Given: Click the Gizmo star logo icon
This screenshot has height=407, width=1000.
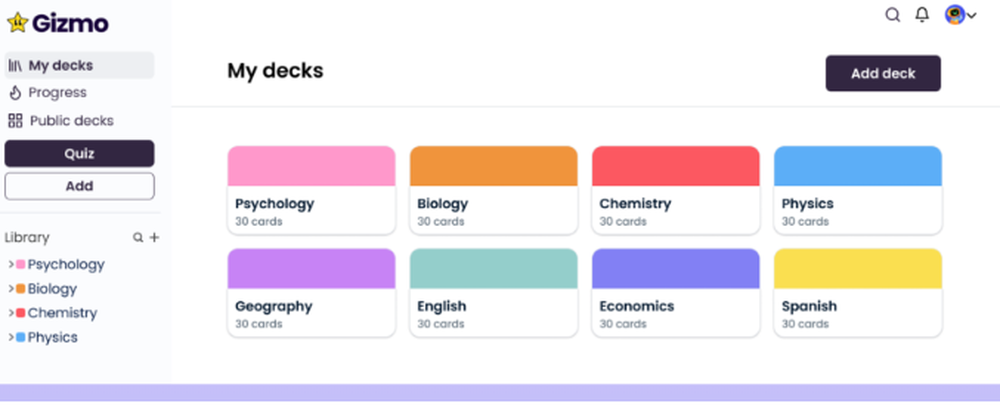Looking at the screenshot, I should (17, 22).
